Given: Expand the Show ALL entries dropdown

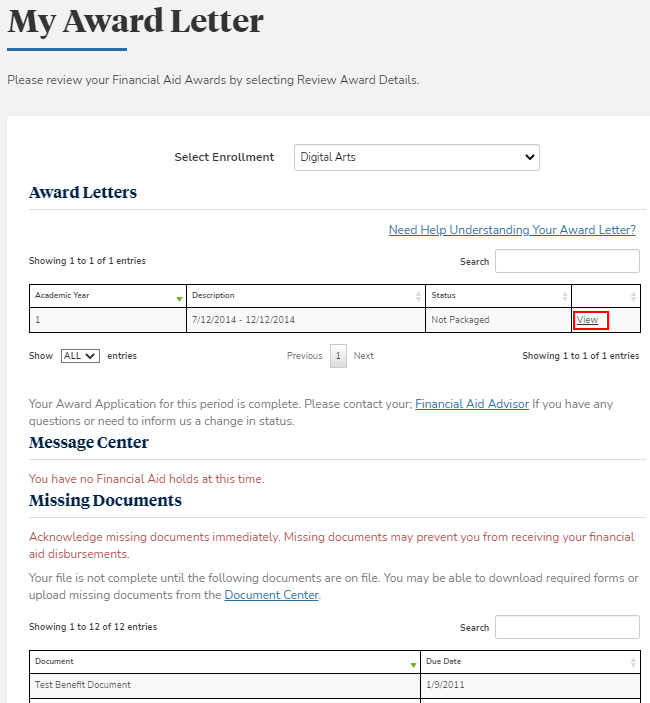Looking at the screenshot, I should tap(80, 356).
